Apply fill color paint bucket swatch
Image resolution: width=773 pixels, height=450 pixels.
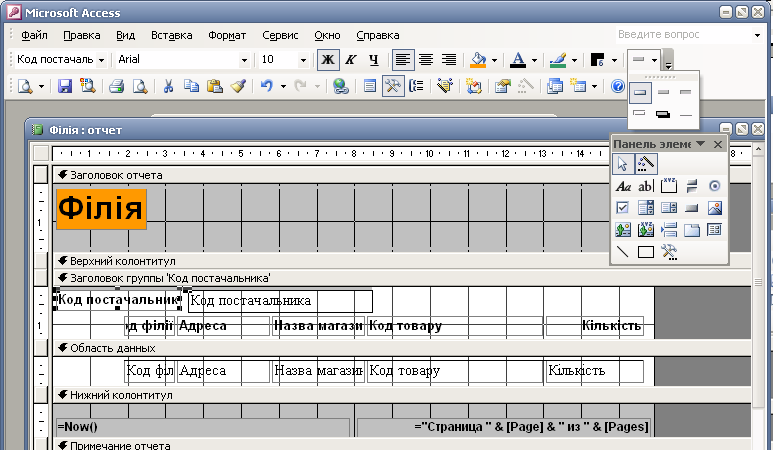pos(478,60)
